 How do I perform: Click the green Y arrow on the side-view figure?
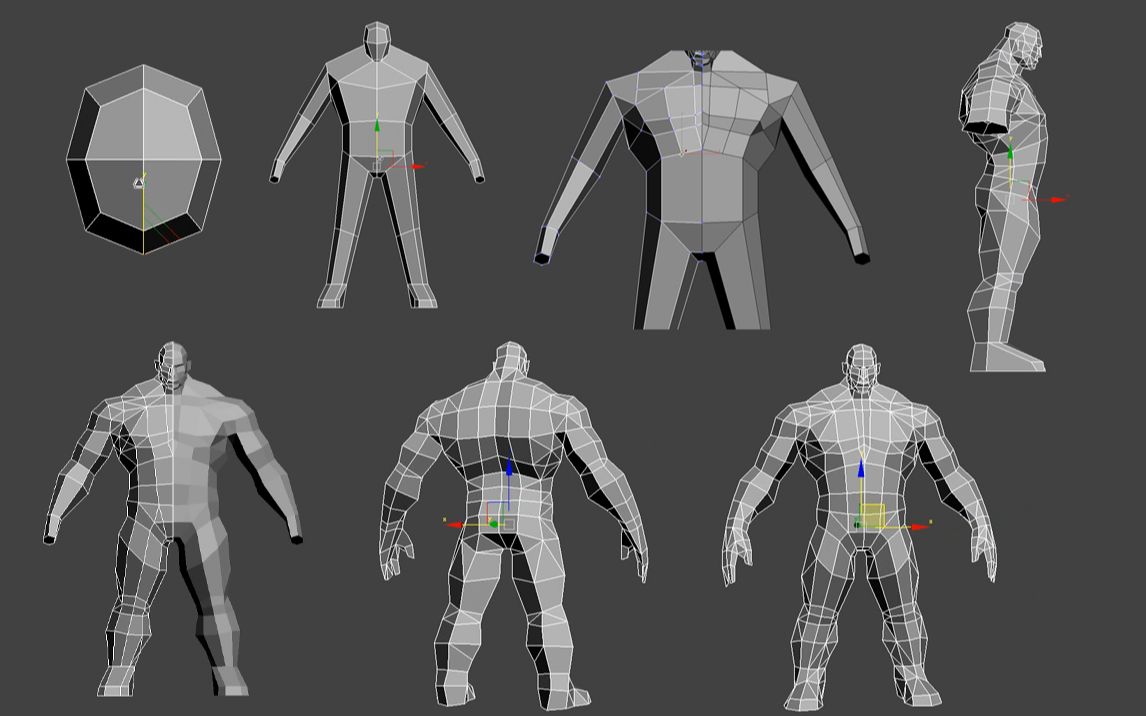[x=1010, y=152]
